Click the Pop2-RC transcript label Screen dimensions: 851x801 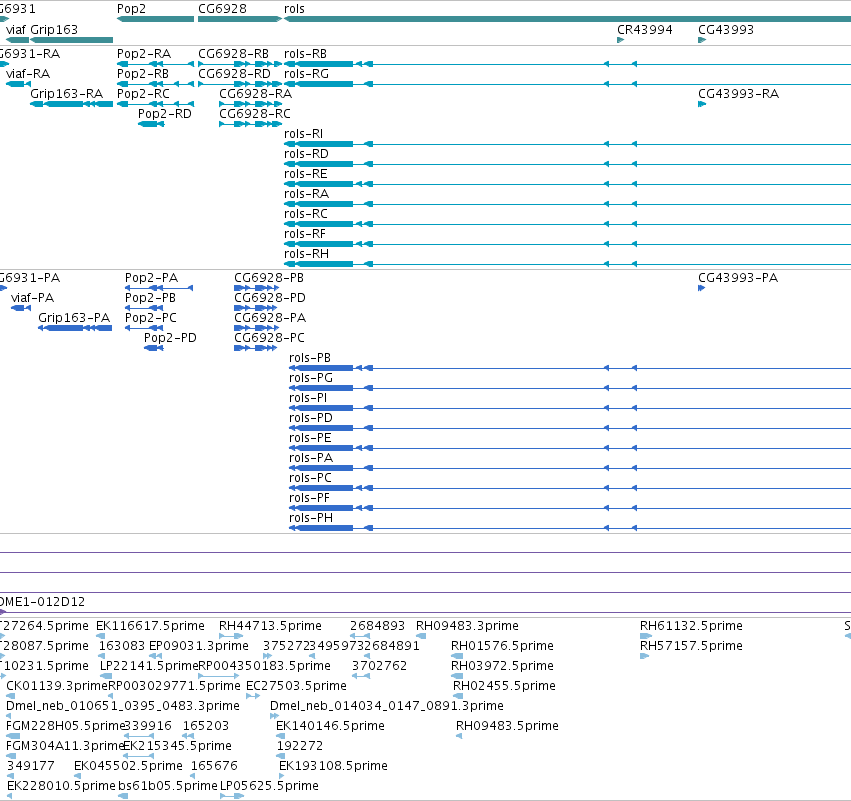pos(143,93)
